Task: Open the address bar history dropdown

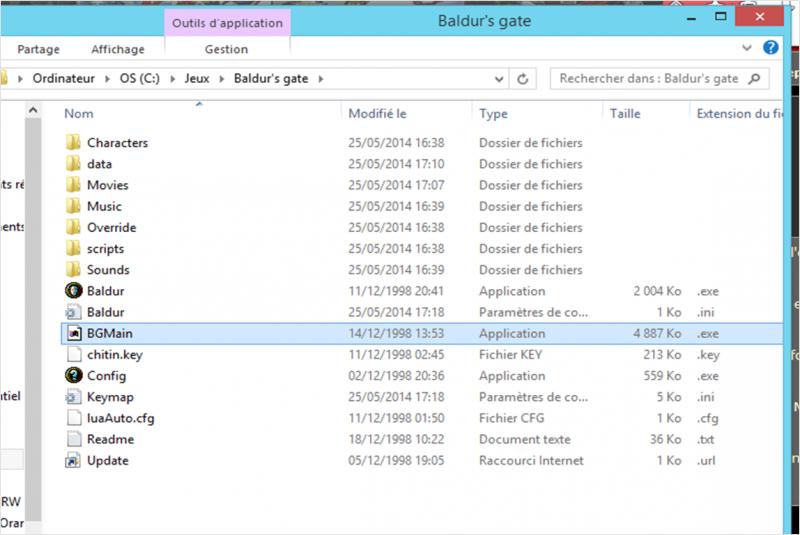Action: (499, 79)
